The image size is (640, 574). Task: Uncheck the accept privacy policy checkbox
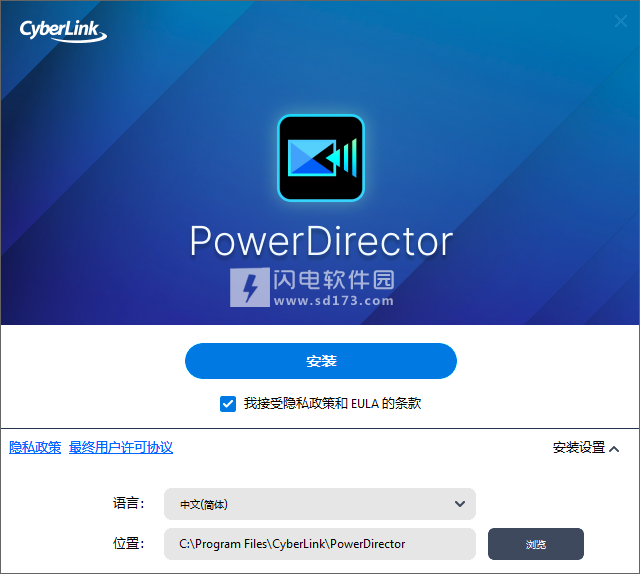pyautogui.click(x=228, y=404)
